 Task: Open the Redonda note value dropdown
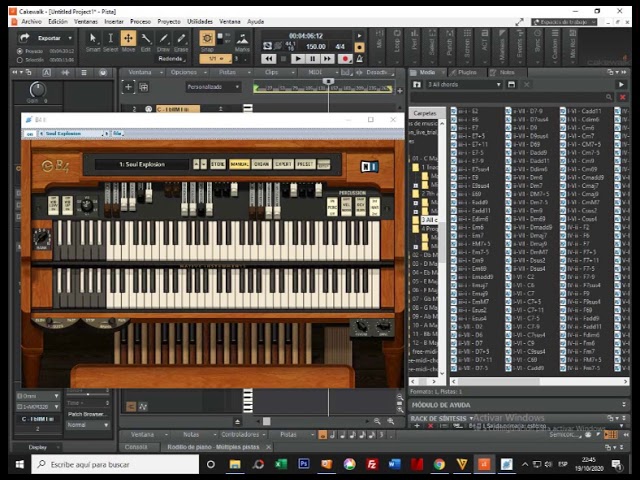tap(172, 59)
